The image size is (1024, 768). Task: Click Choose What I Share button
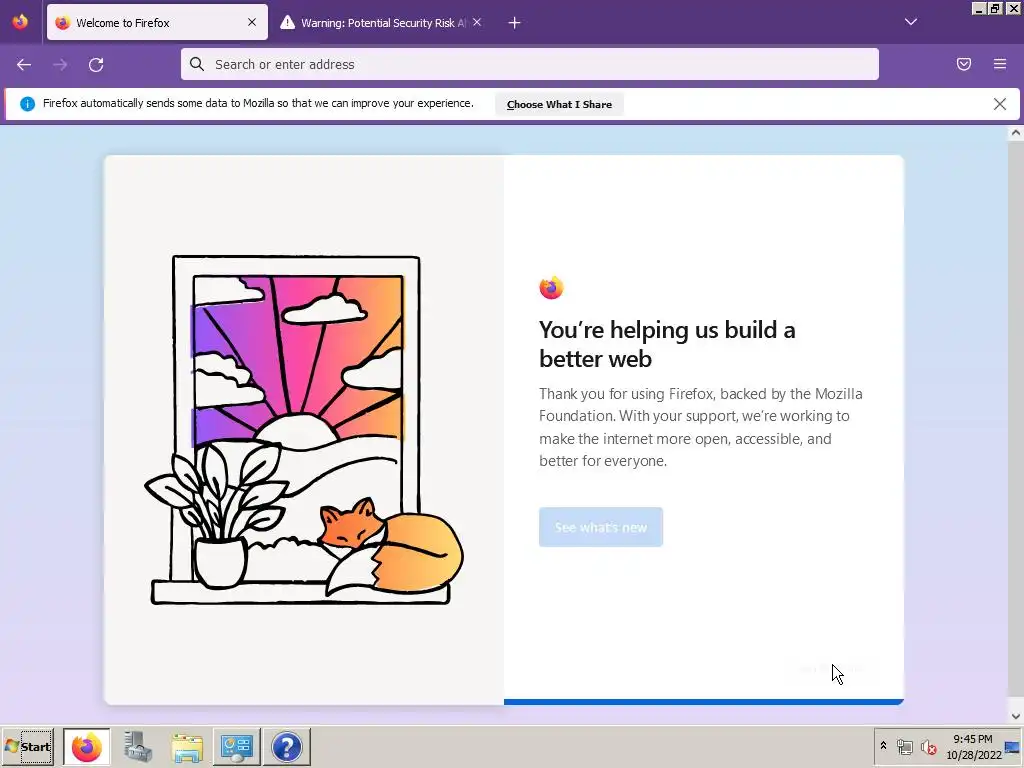click(x=559, y=104)
